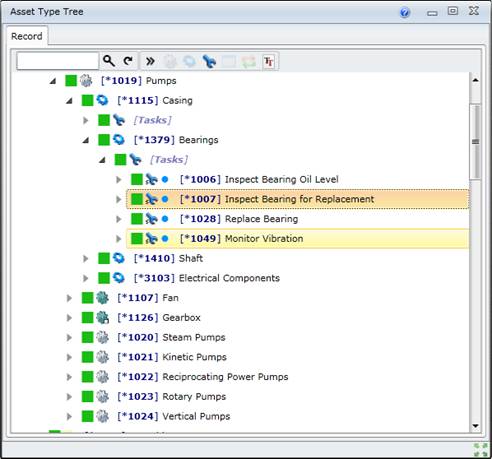Click the vertical scrollbar thumb
Image resolution: width=492 pixels, height=459 pixels.
[x=476, y=142]
